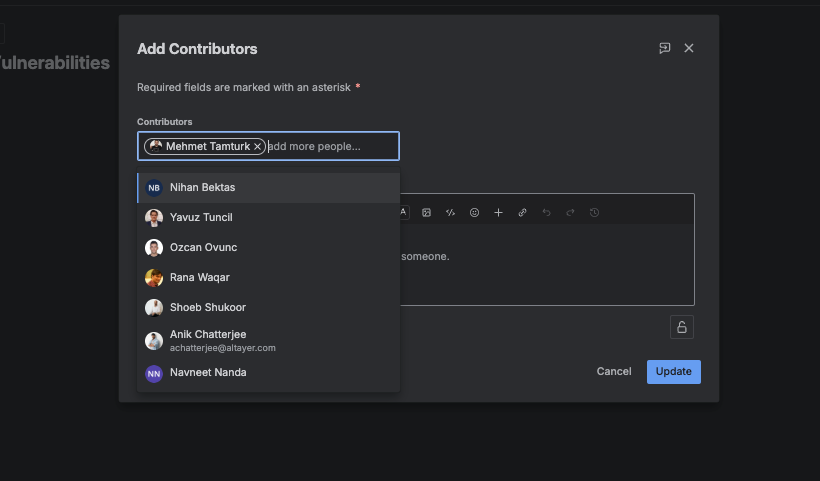This screenshot has height=481, width=820.
Task: Click the redo arrow icon
Action: 571,212
